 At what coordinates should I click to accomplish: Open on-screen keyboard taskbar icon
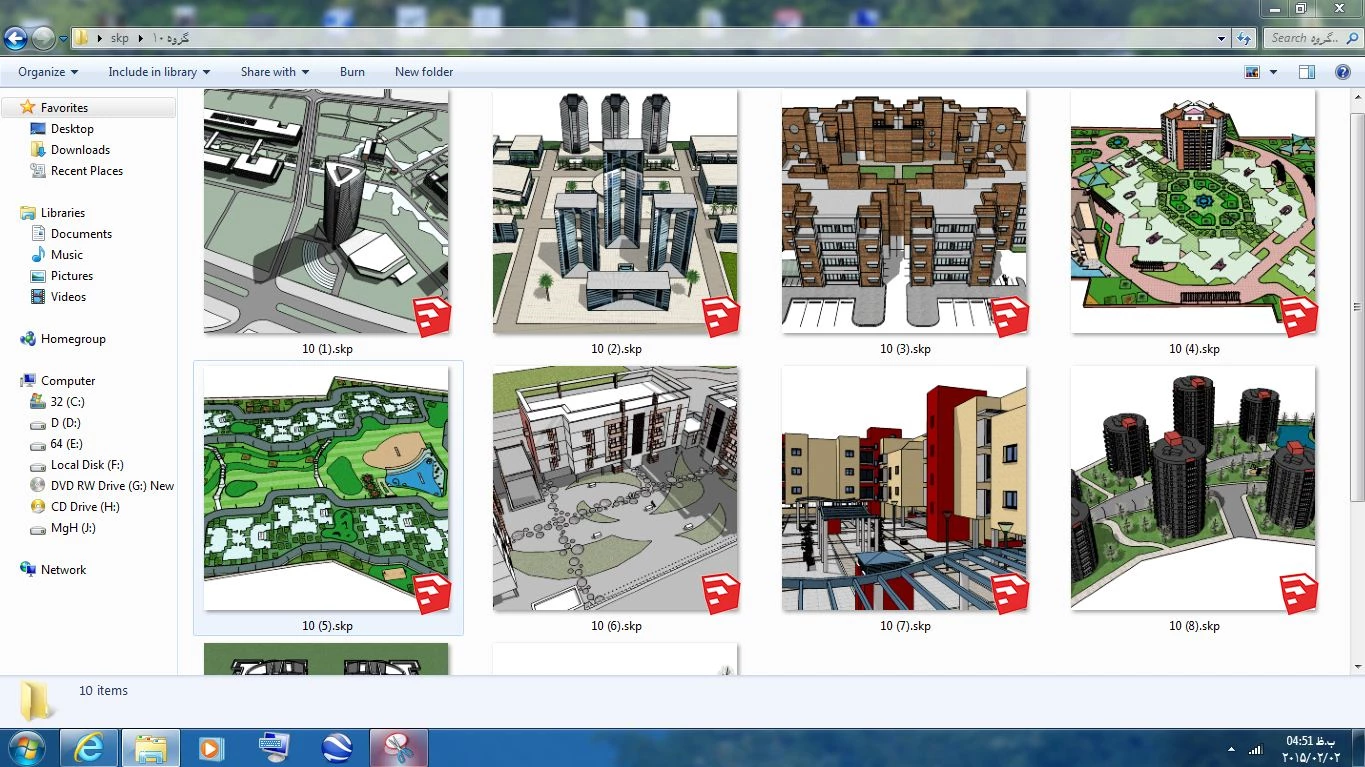274,748
